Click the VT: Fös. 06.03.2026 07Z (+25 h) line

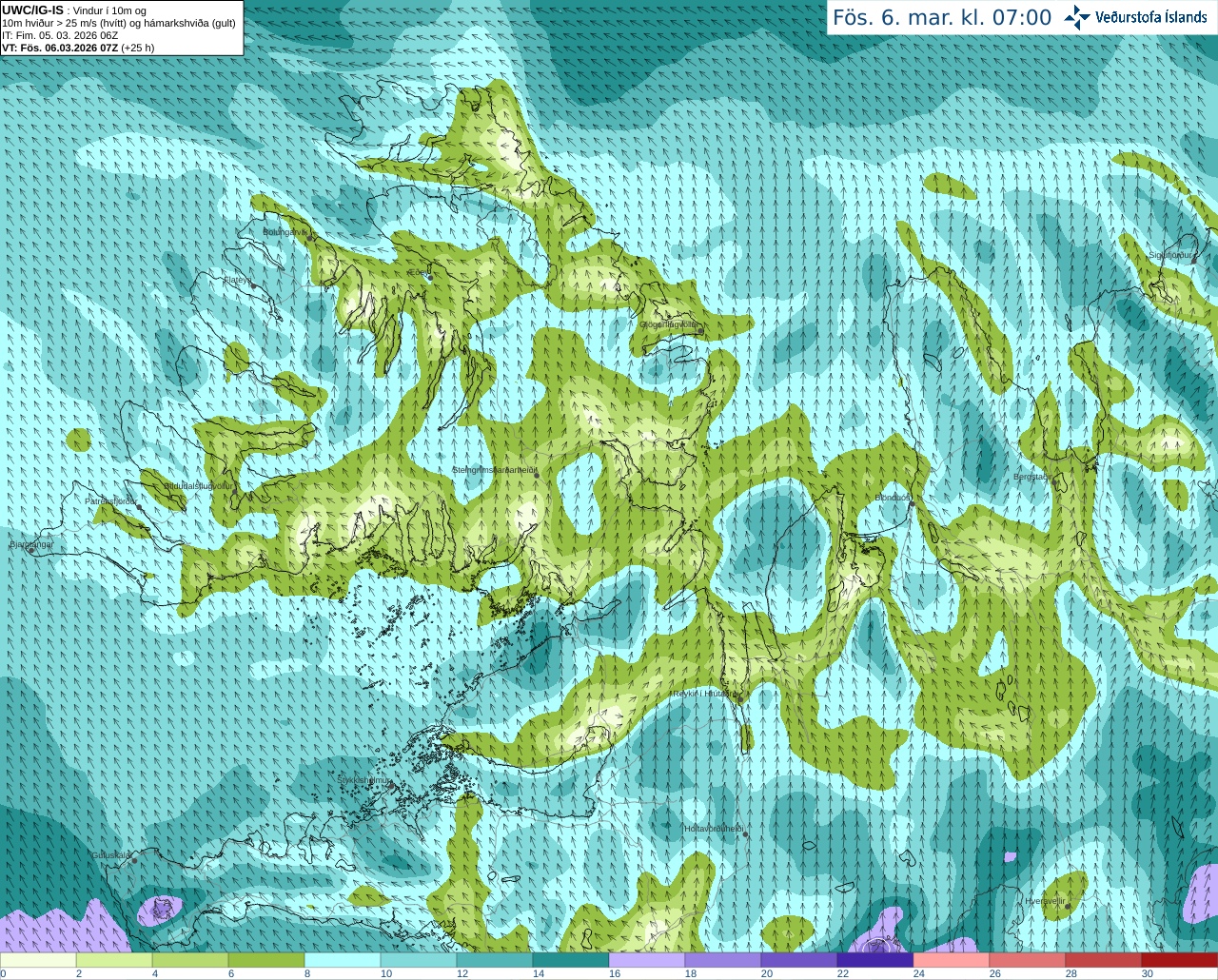78,48
